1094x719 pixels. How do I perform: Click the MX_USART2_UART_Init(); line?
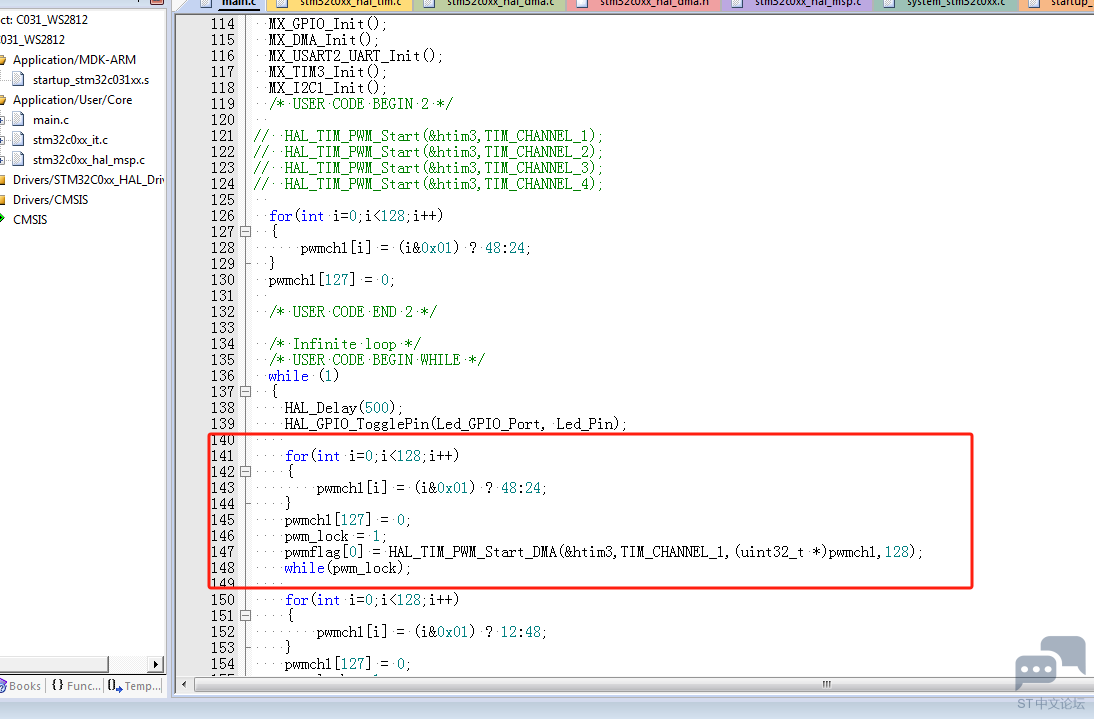(355, 56)
